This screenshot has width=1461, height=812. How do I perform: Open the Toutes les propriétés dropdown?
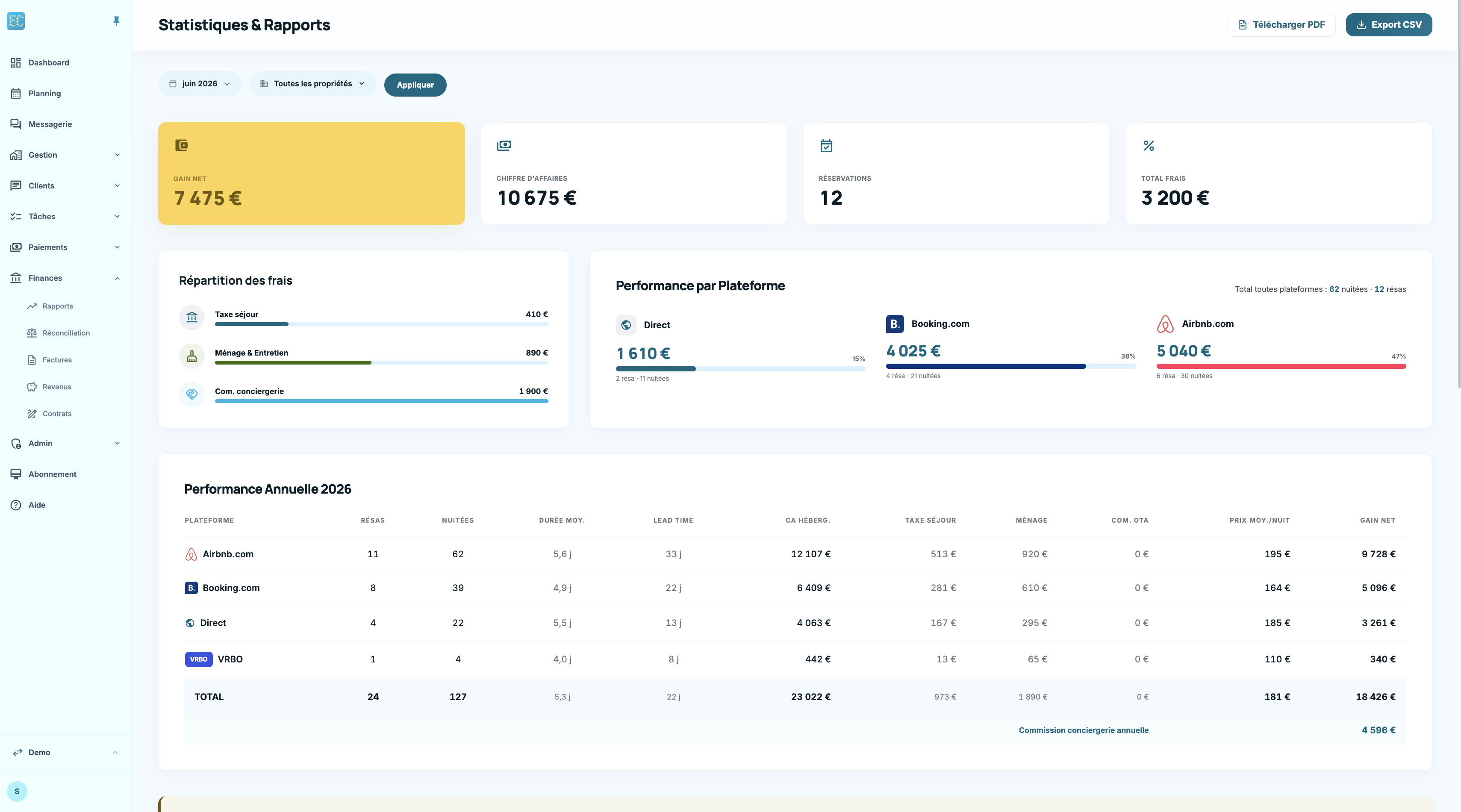(312, 84)
